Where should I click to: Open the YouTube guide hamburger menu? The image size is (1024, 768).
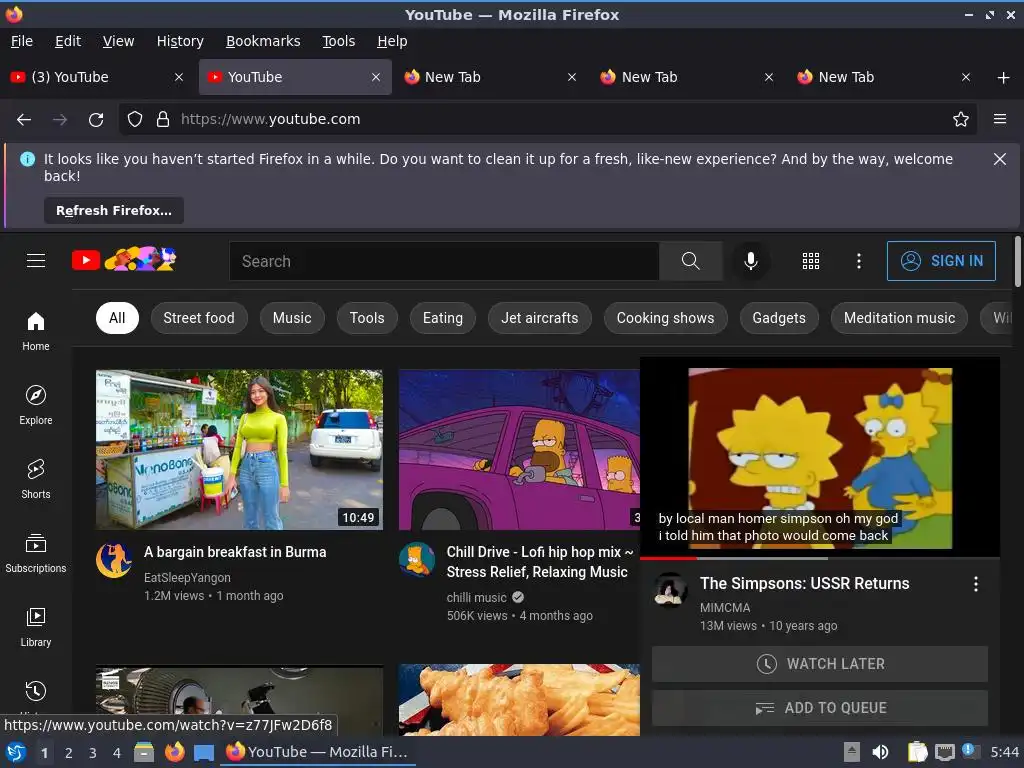(36, 261)
